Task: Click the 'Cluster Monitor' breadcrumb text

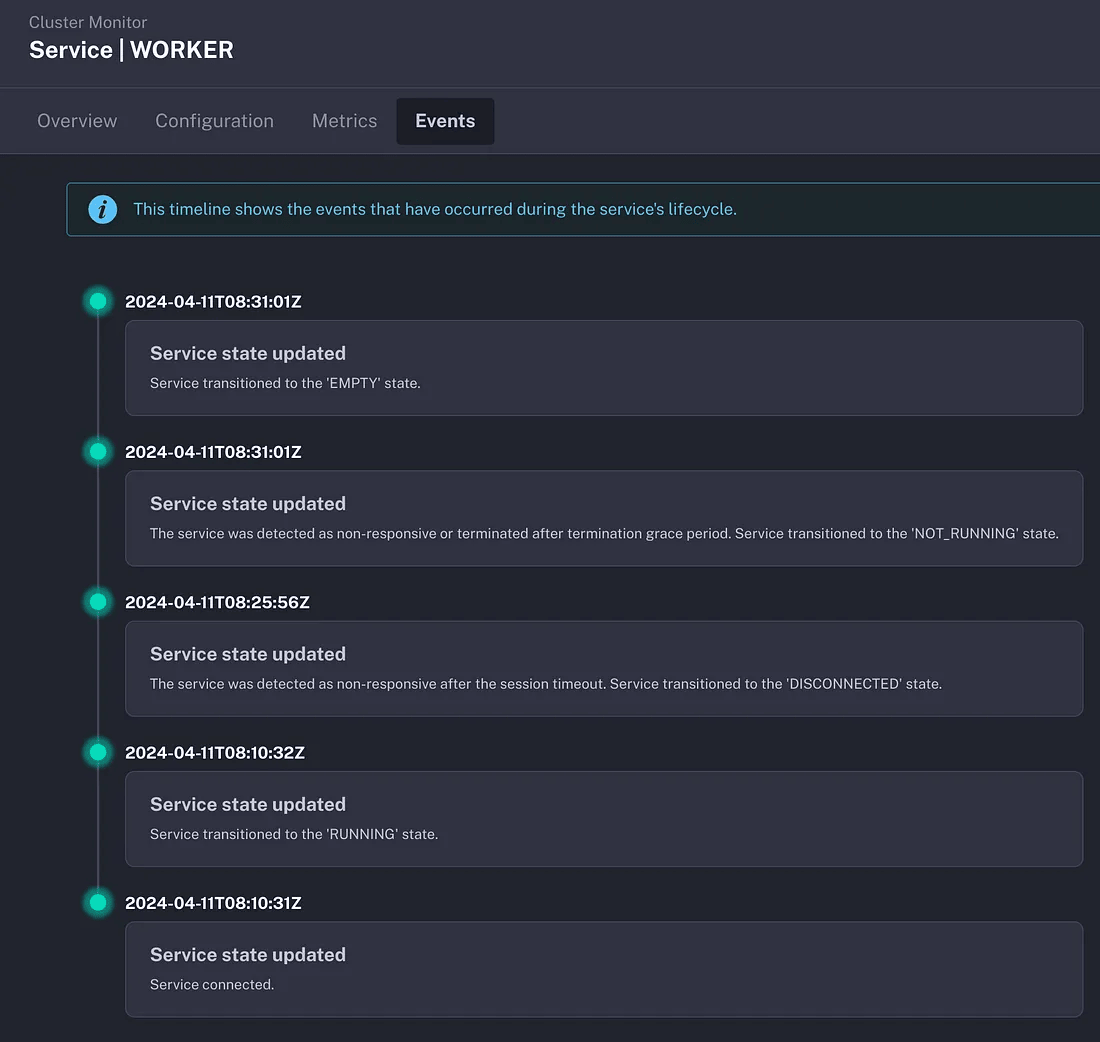Action: click(88, 22)
